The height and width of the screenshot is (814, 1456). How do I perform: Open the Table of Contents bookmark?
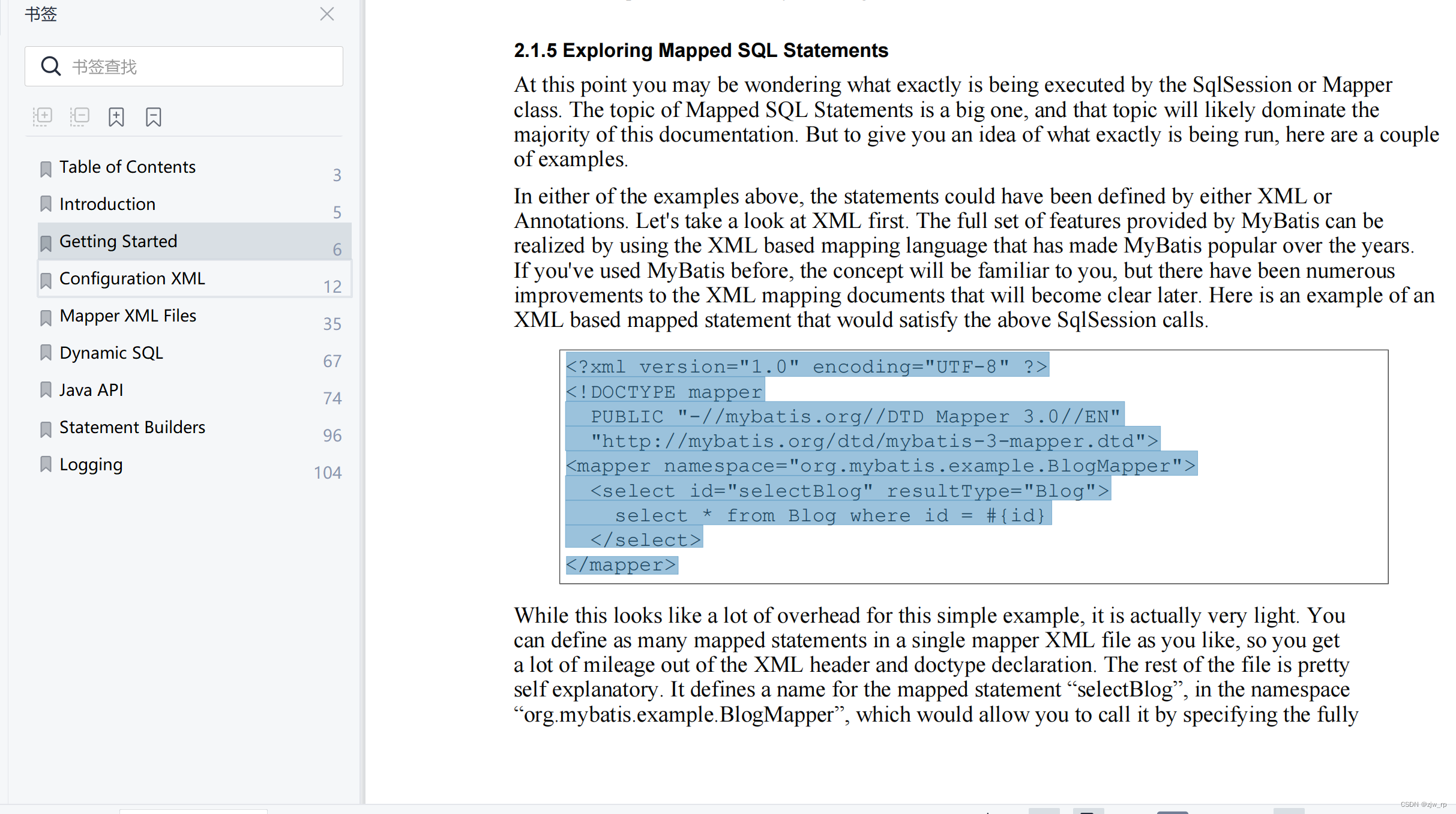(x=127, y=167)
